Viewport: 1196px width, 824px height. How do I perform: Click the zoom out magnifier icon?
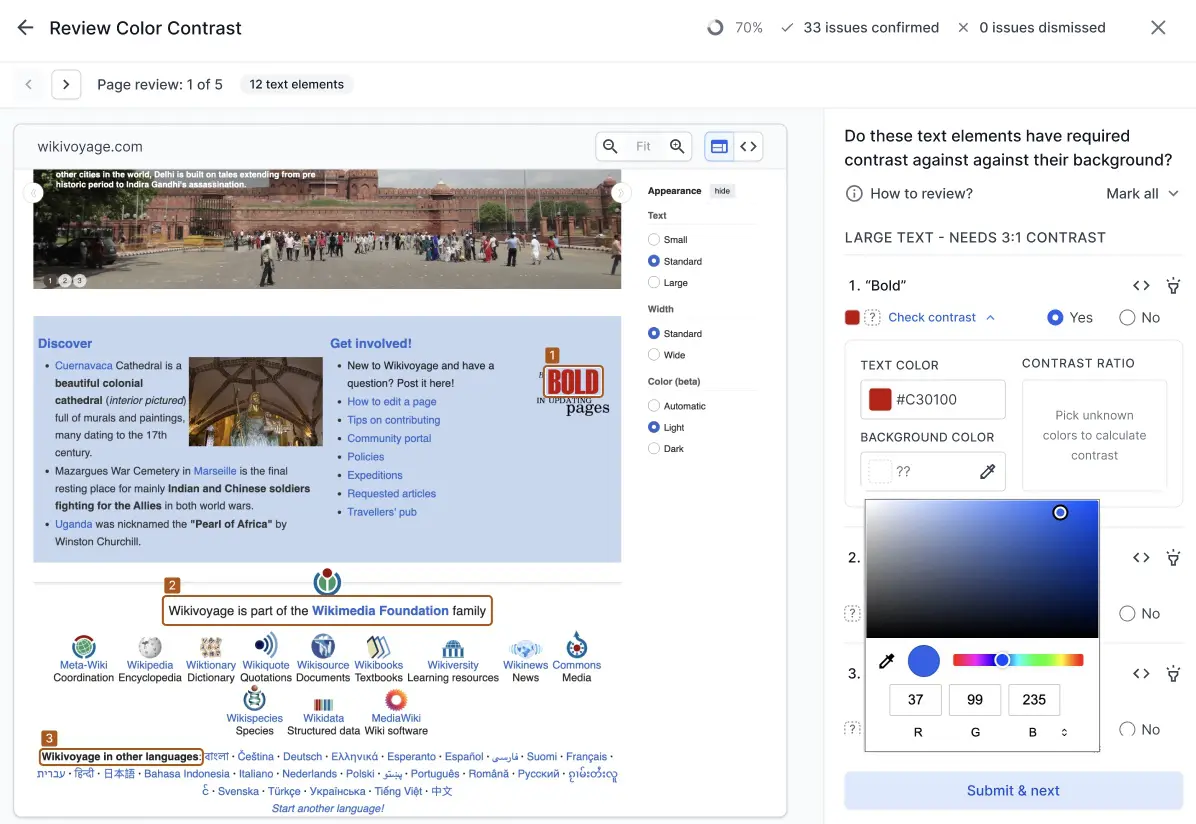pyautogui.click(x=609, y=147)
